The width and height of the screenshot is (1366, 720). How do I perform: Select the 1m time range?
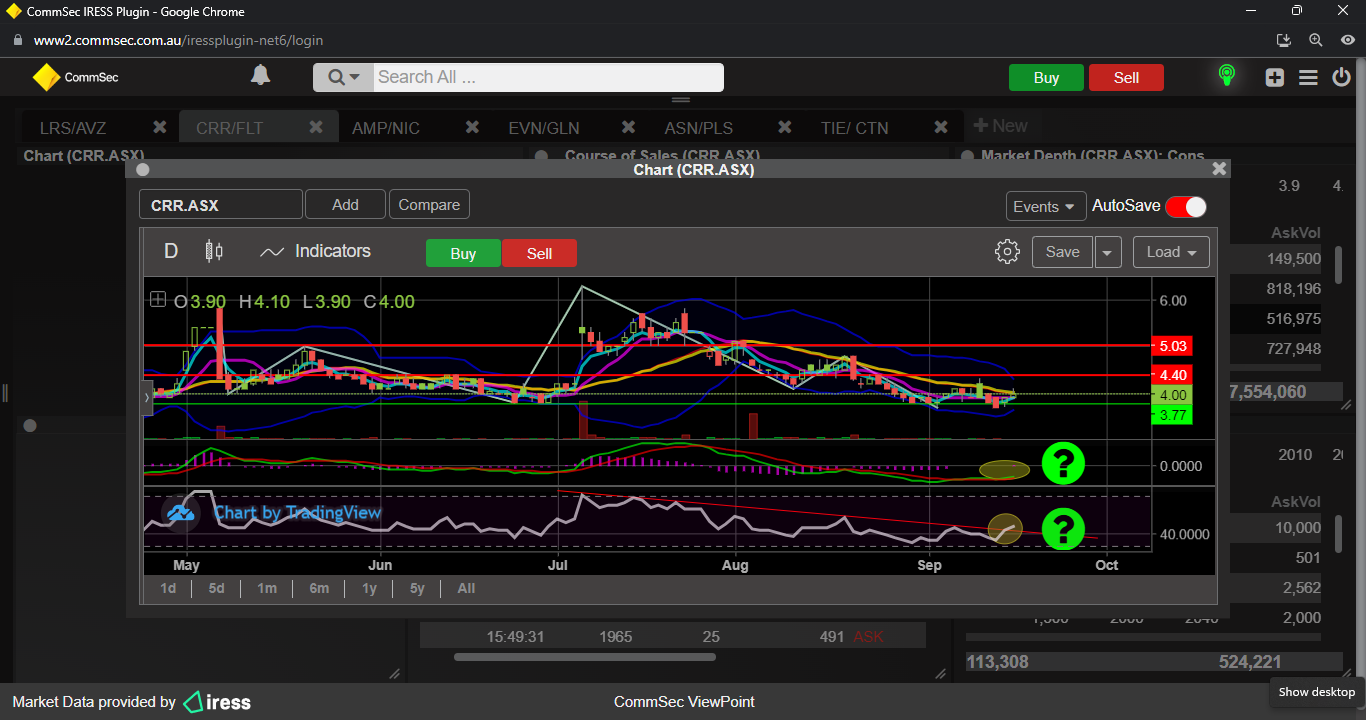[x=267, y=588]
